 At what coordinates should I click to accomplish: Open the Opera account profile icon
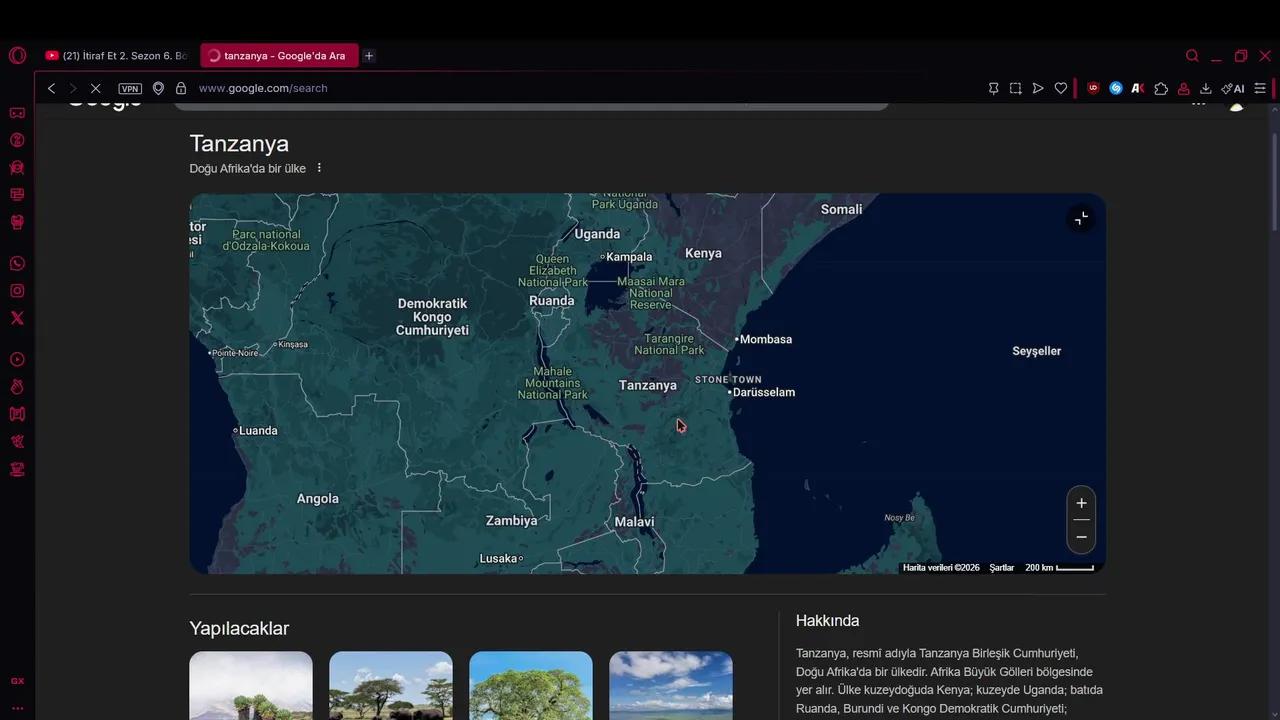pos(1183,88)
